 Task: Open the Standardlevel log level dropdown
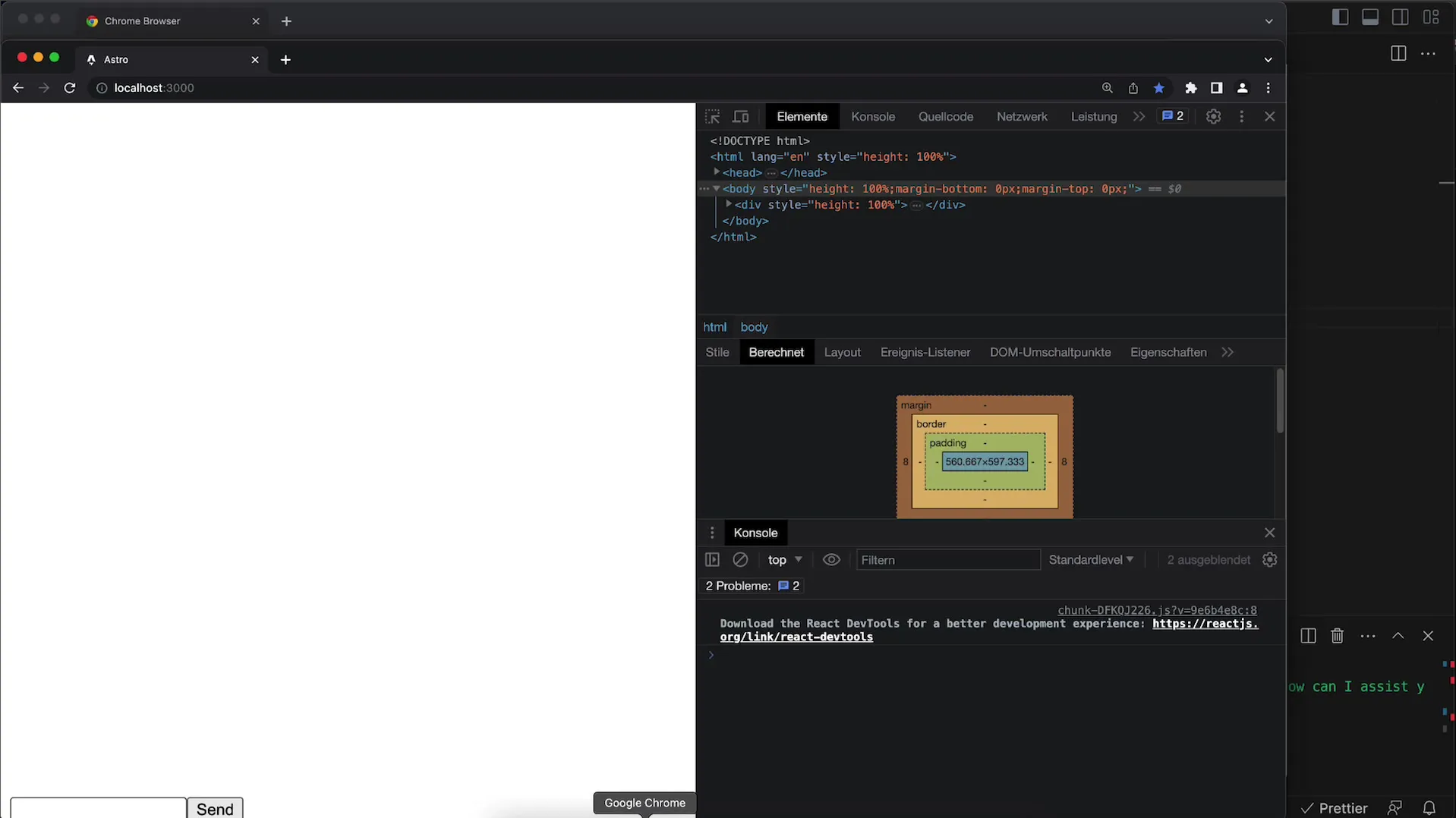click(x=1091, y=560)
